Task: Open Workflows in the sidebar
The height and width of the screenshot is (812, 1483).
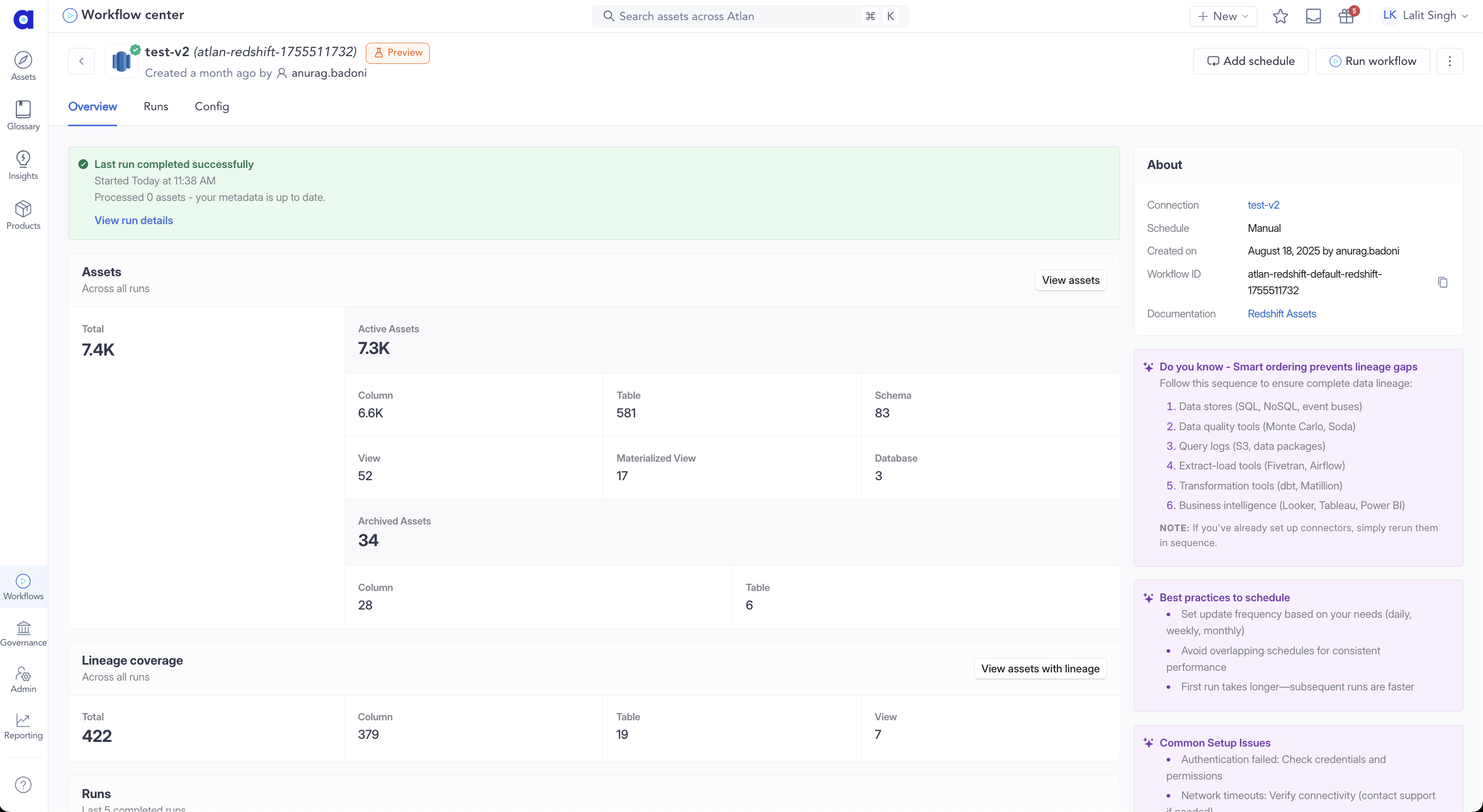Action: pyautogui.click(x=23, y=587)
